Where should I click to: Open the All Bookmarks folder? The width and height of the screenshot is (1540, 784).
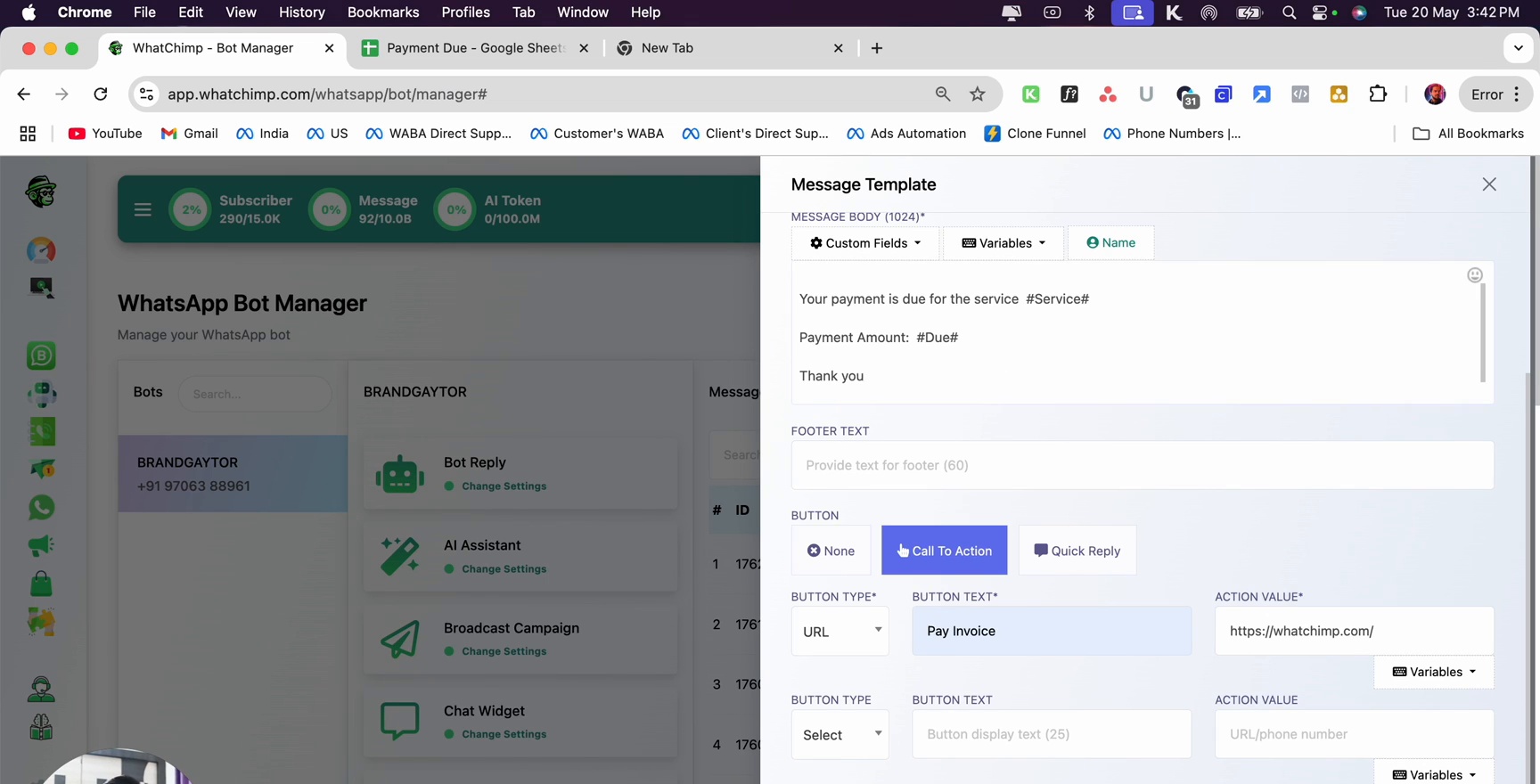point(1469,134)
